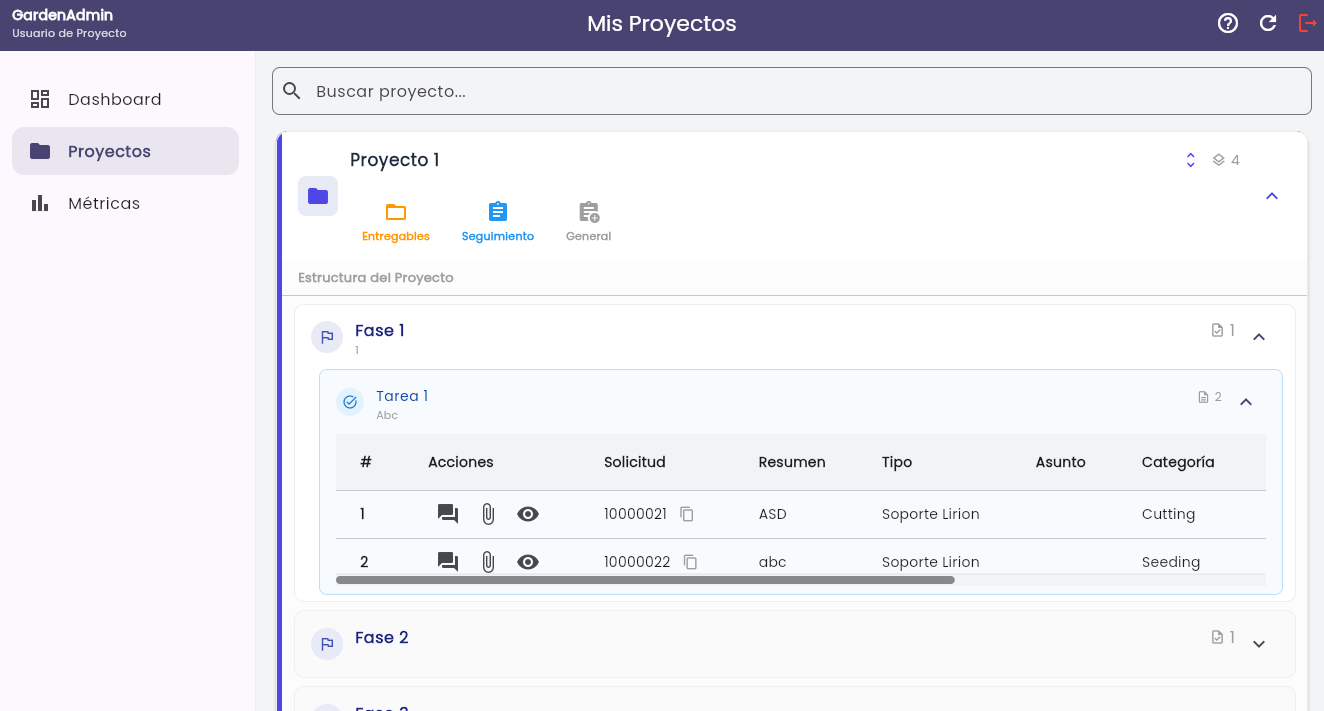Open comments for request 10000021
The width and height of the screenshot is (1324, 711).
coord(448,514)
